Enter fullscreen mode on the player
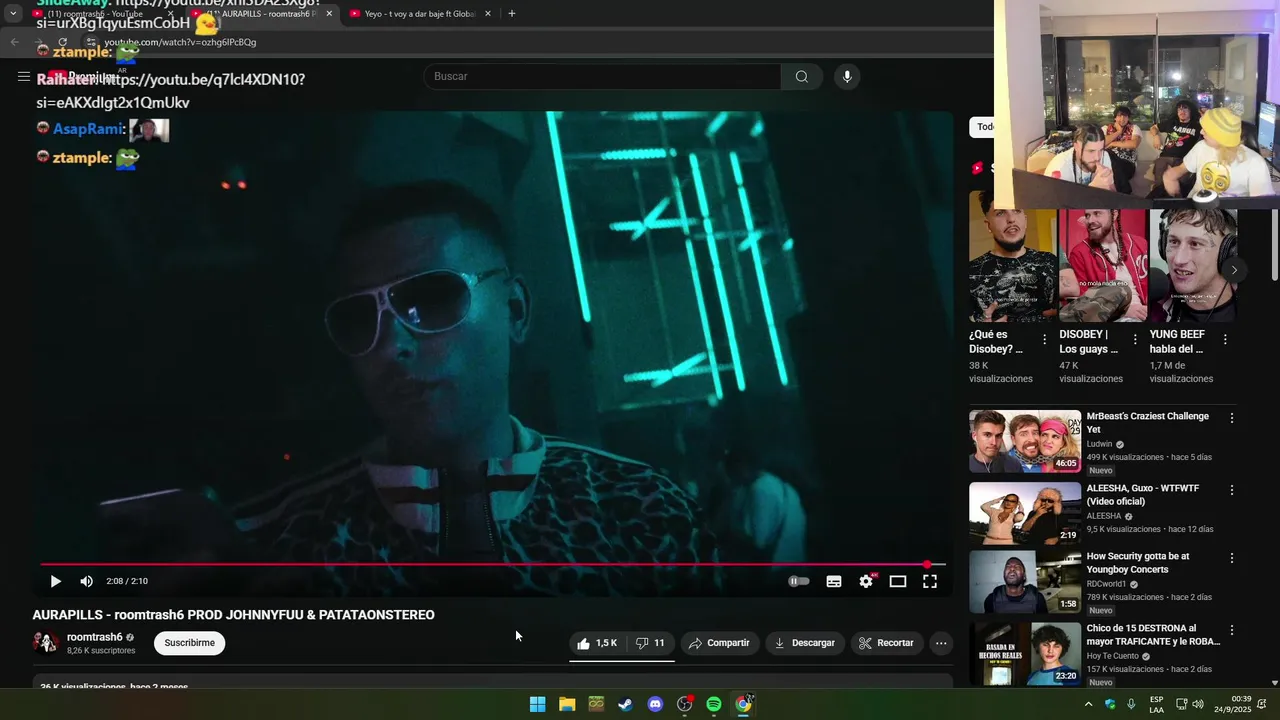 tap(930, 581)
